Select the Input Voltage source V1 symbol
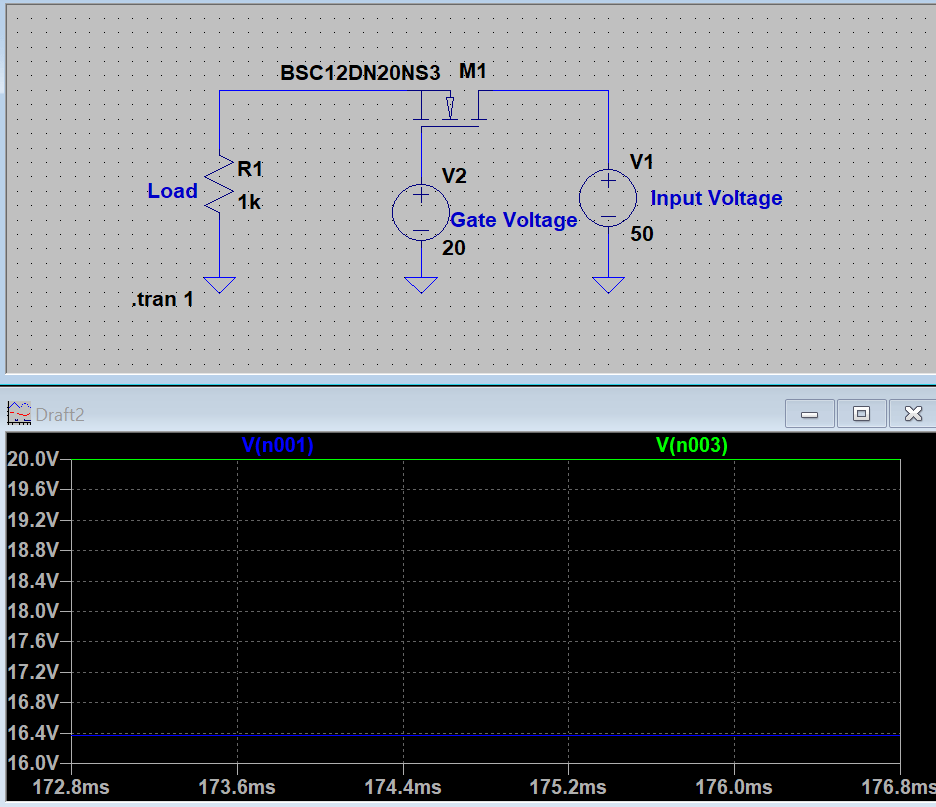936x807 pixels. 608,197
